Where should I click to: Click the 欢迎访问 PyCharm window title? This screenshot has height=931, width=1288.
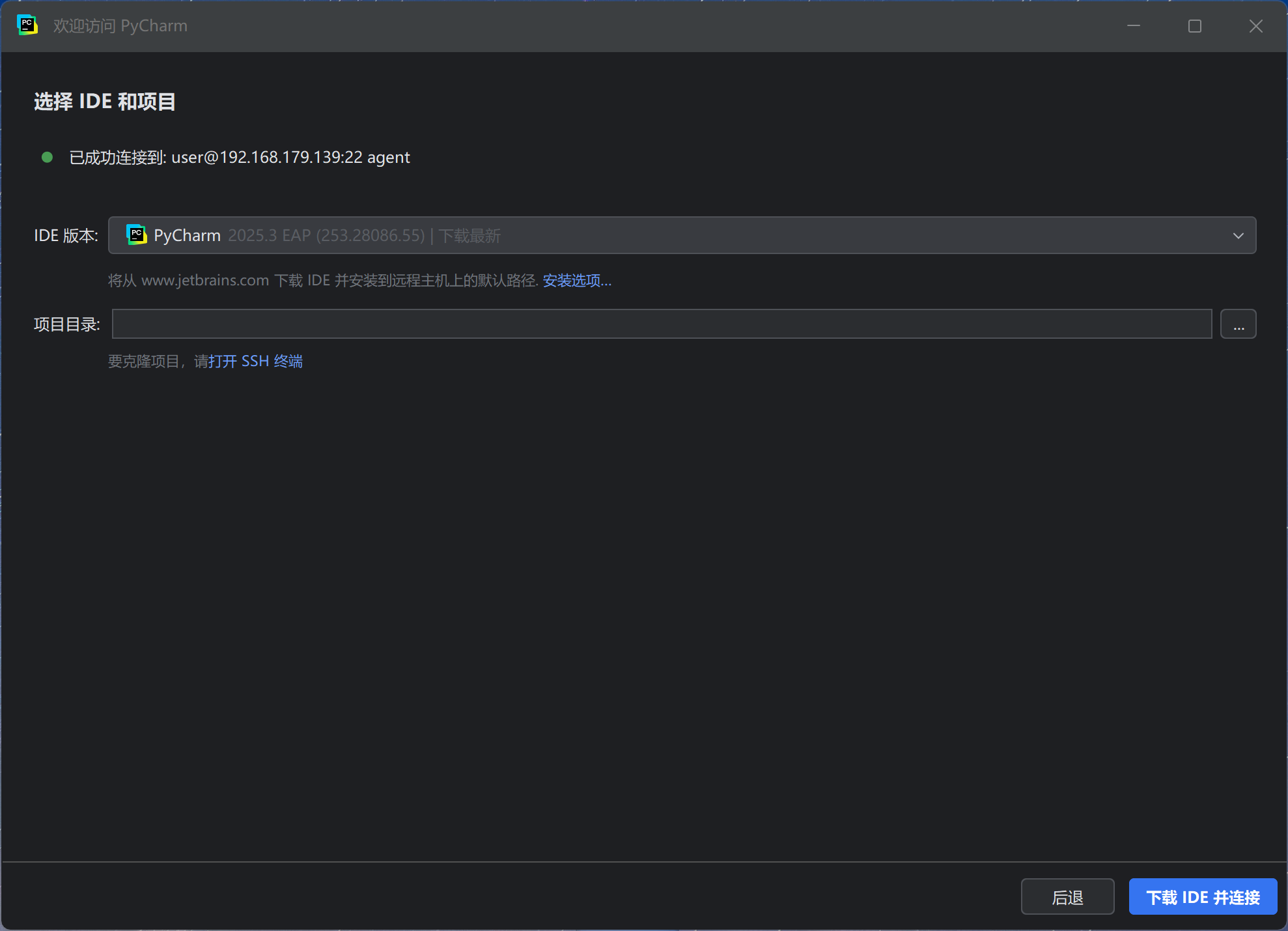120,26
